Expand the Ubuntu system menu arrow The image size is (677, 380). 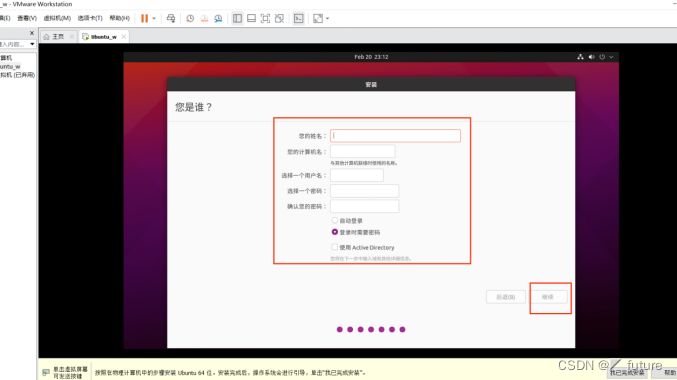pos(611,57)
